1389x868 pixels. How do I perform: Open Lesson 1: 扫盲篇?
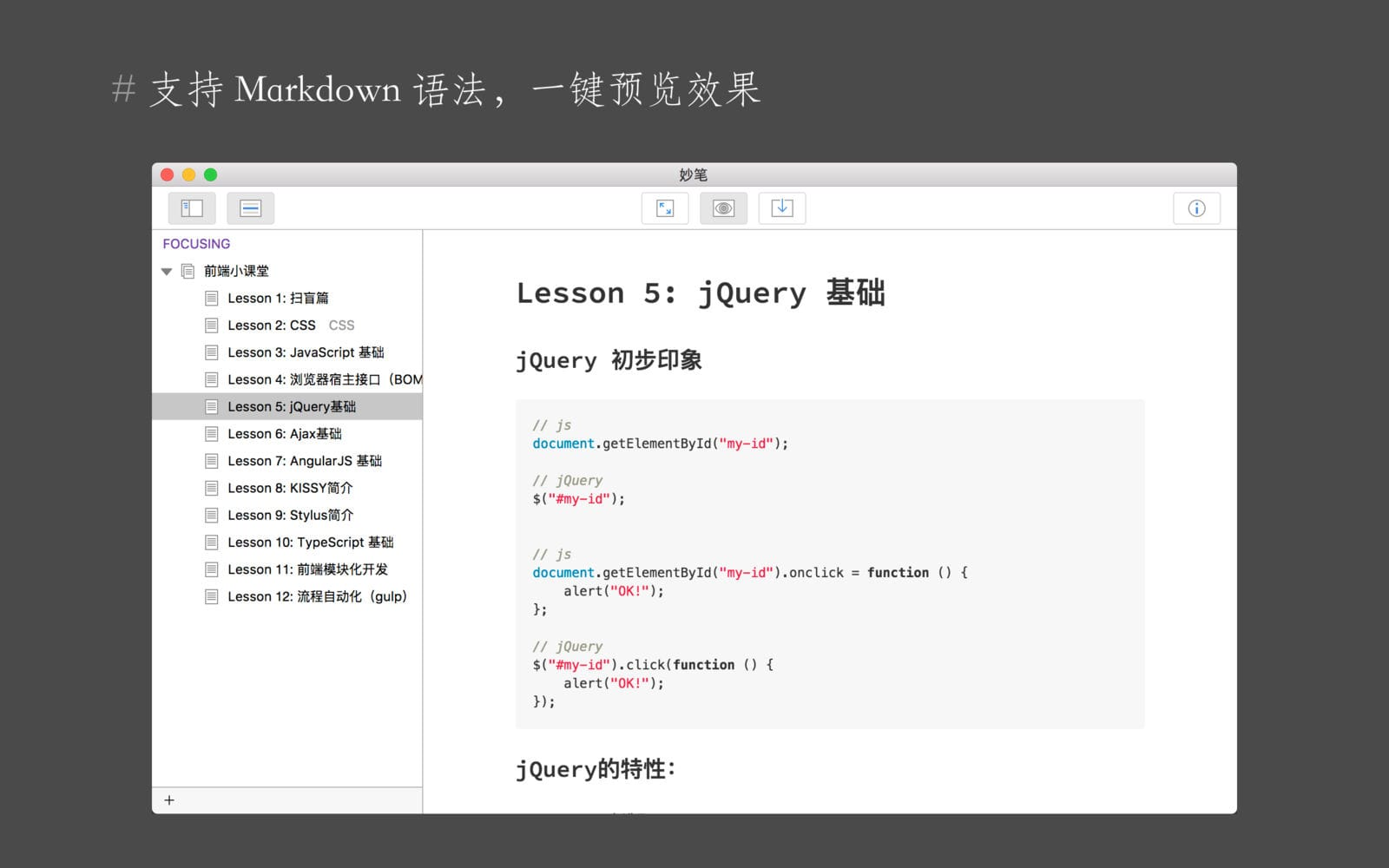(287, 298)
